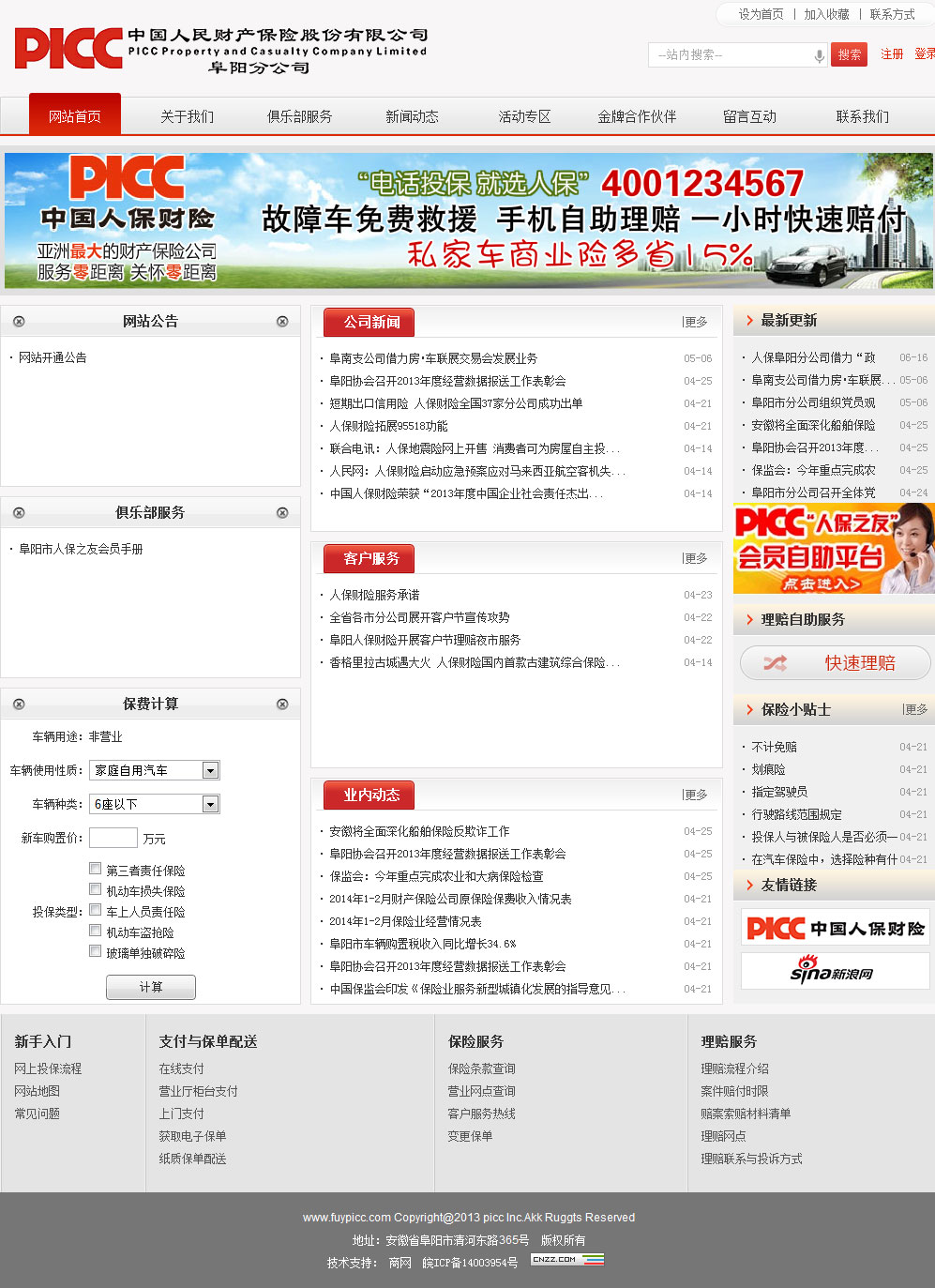935x1288 pixels.
Task: Open the 划痕险 insurance tip
Action: tap(768, 769)
